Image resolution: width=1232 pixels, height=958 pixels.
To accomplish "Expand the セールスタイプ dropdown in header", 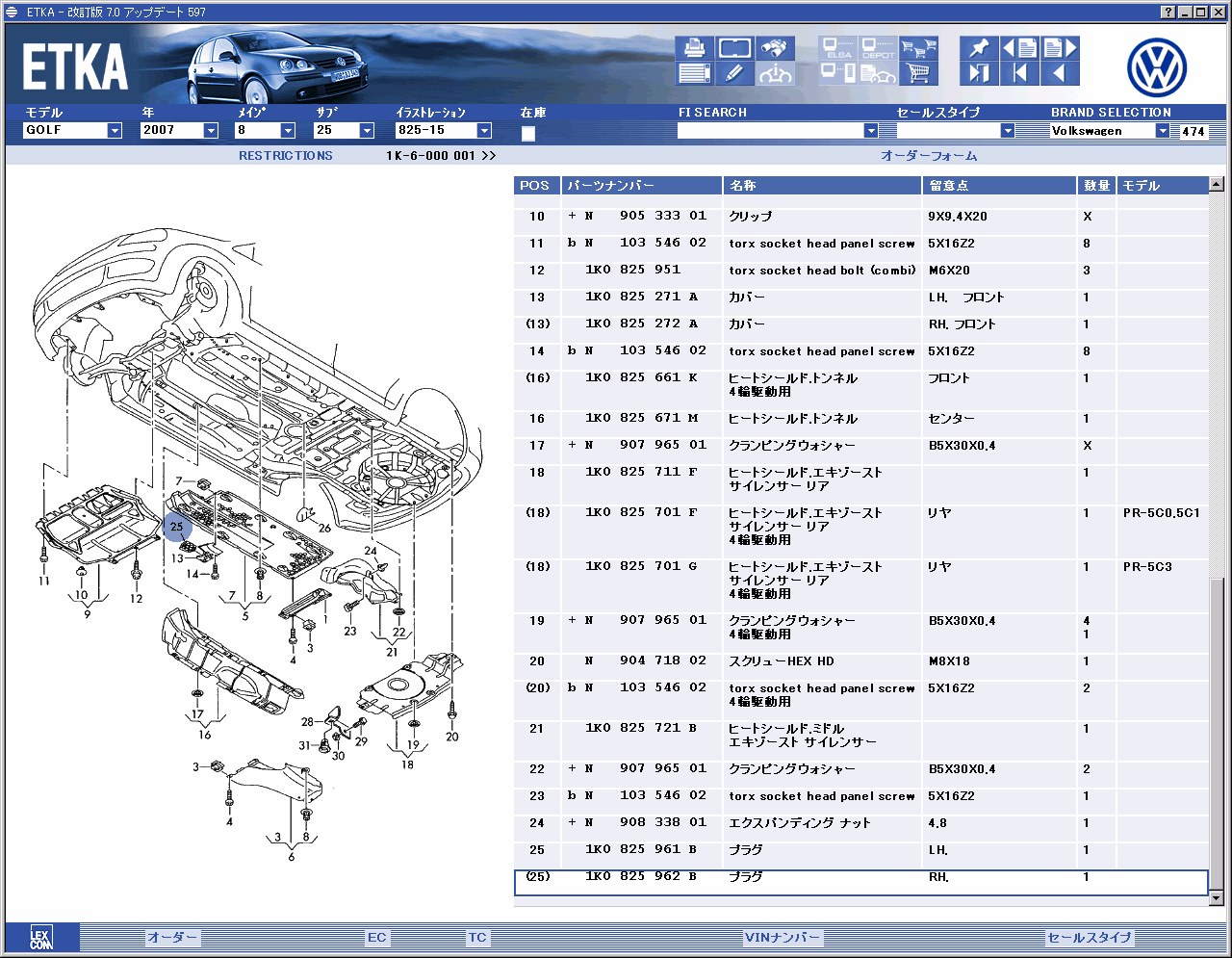I will point(1008,131).
